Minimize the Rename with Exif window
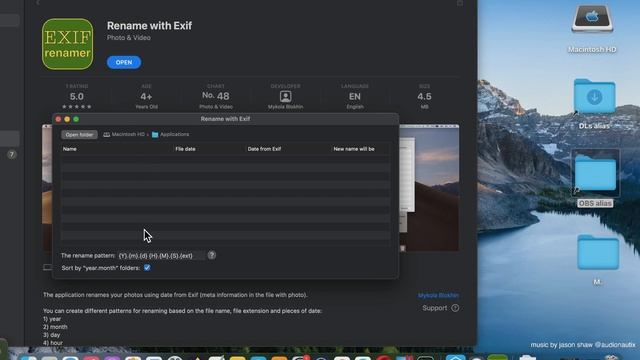Image resolution: width=640 pixels, height=360 pixels. click(x=67, y=119)
